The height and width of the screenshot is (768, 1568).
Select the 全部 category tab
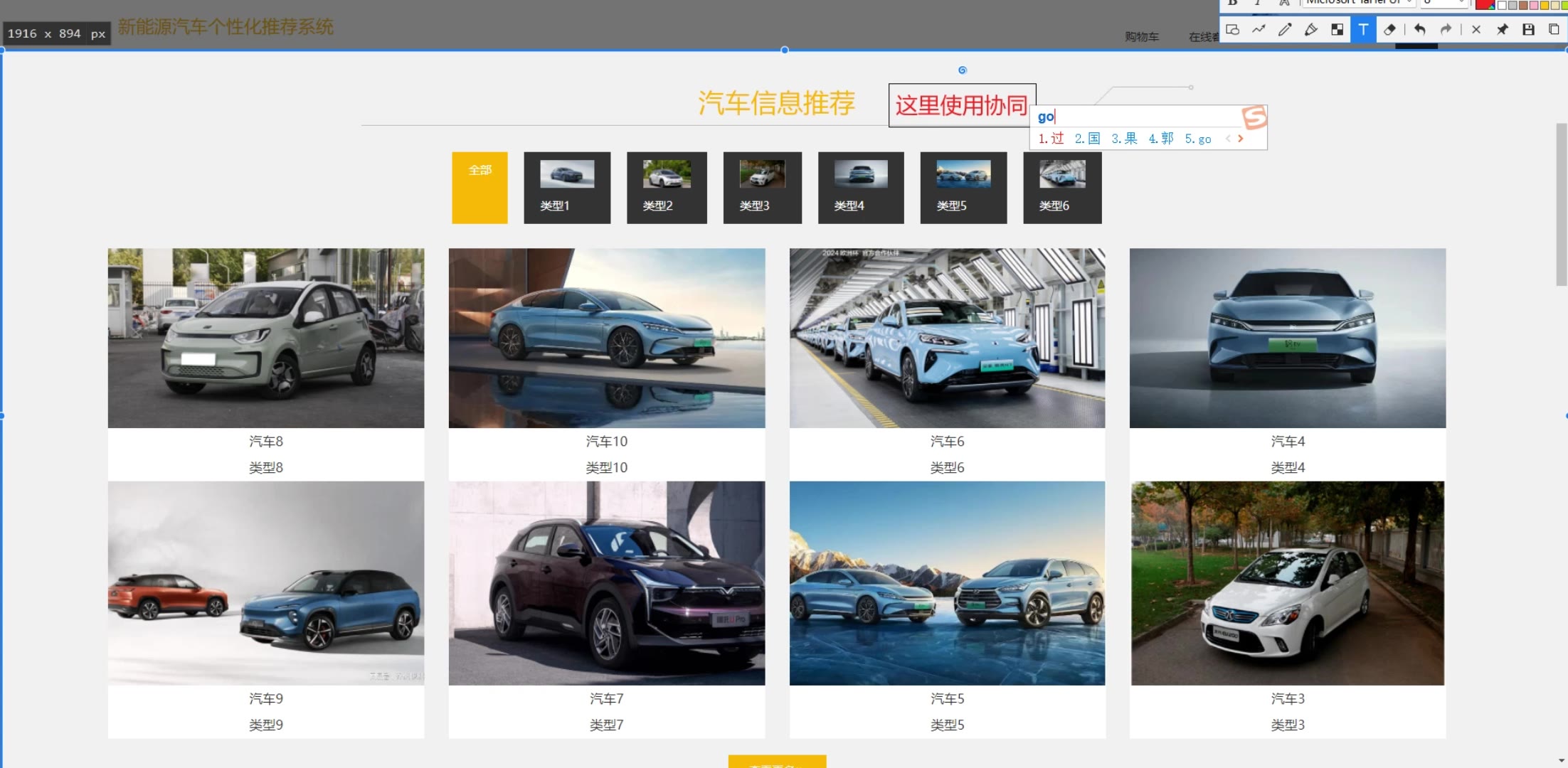point(480,188)
